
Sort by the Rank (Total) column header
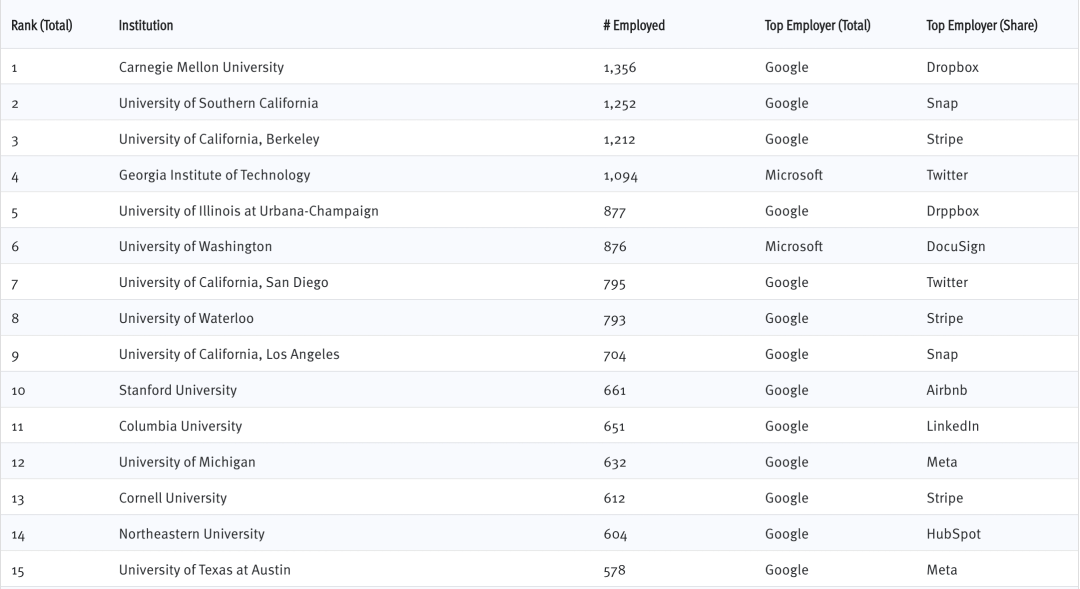[x=42, y=25]
